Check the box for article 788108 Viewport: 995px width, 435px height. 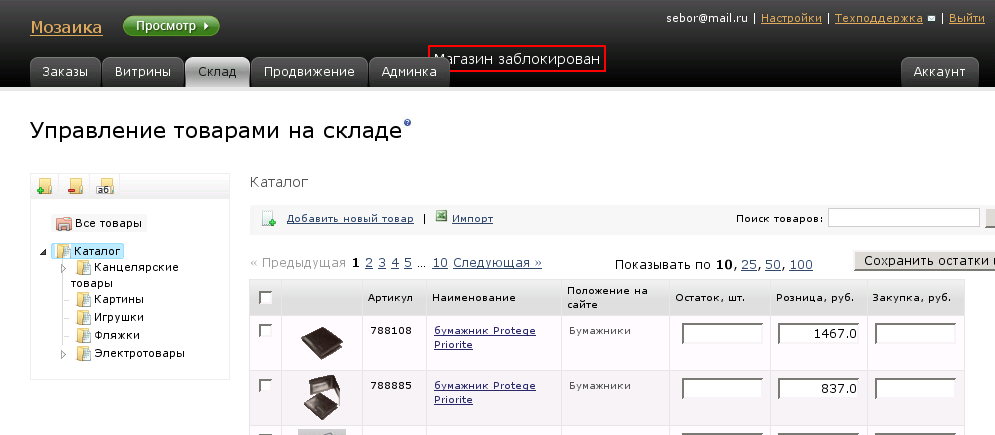[x=266, y=330]
